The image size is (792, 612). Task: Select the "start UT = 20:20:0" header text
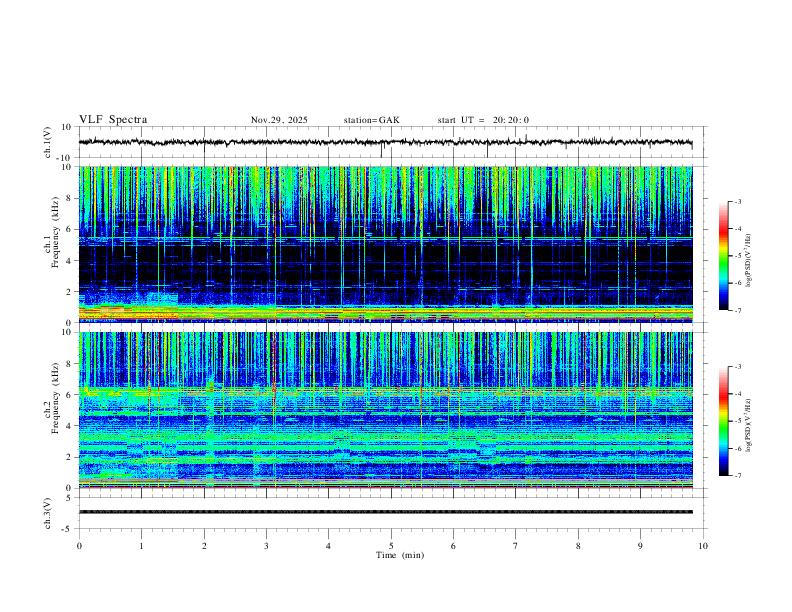(x=483, y=120)
